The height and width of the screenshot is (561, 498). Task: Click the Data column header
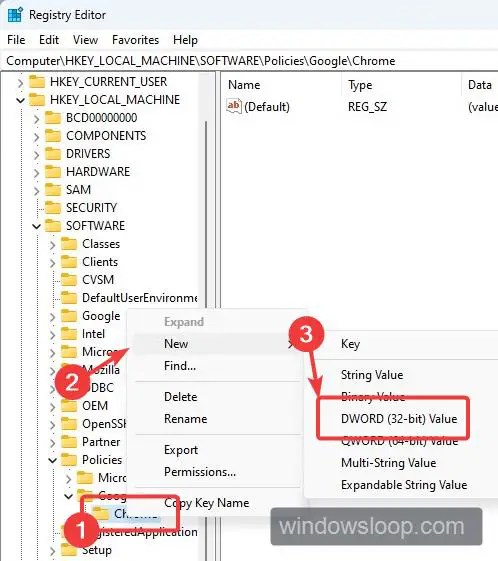coord(480,85)
